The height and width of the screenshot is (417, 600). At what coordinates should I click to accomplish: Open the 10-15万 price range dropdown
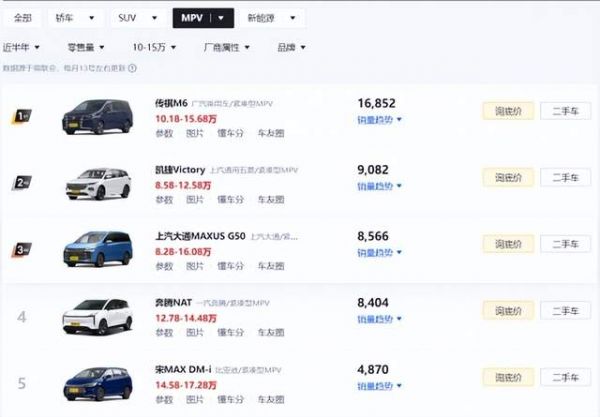point(154,47)
